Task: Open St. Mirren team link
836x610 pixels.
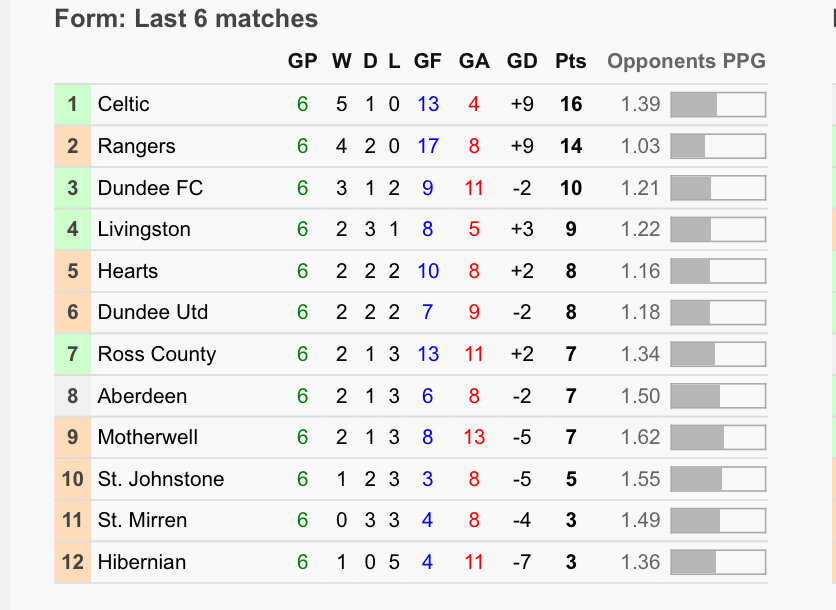Action: 142,520
